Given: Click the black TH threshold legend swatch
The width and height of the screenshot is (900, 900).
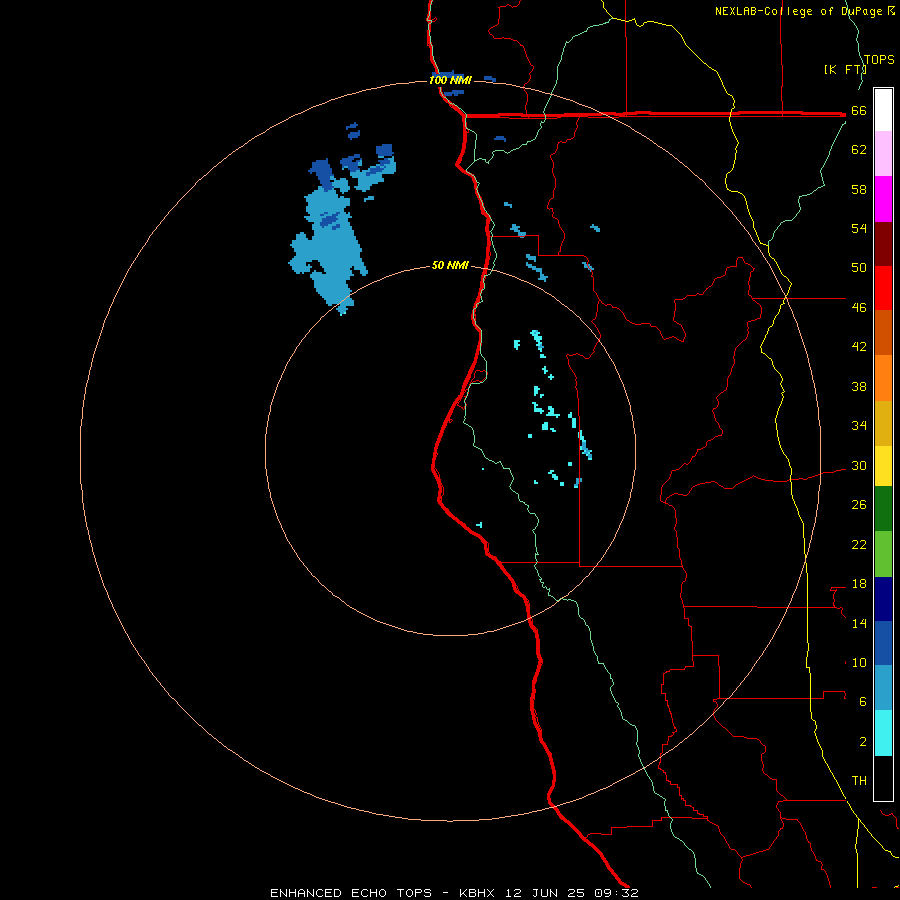Looking at the screenshot, I should point(883,778).
